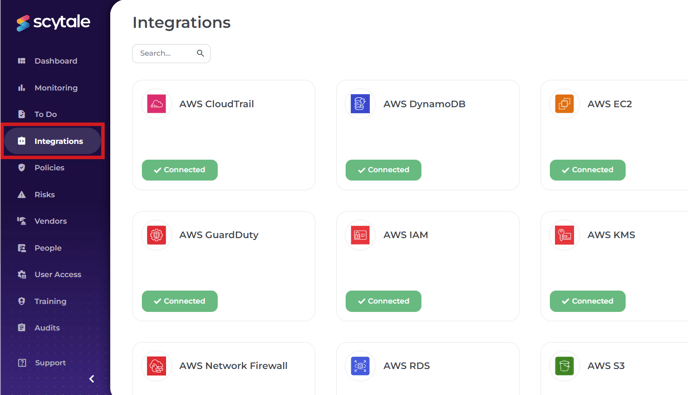Click the AWS DynamoDB service icon
The width and height of the screenshot is (688, 395).
click(x=360, y=104)
